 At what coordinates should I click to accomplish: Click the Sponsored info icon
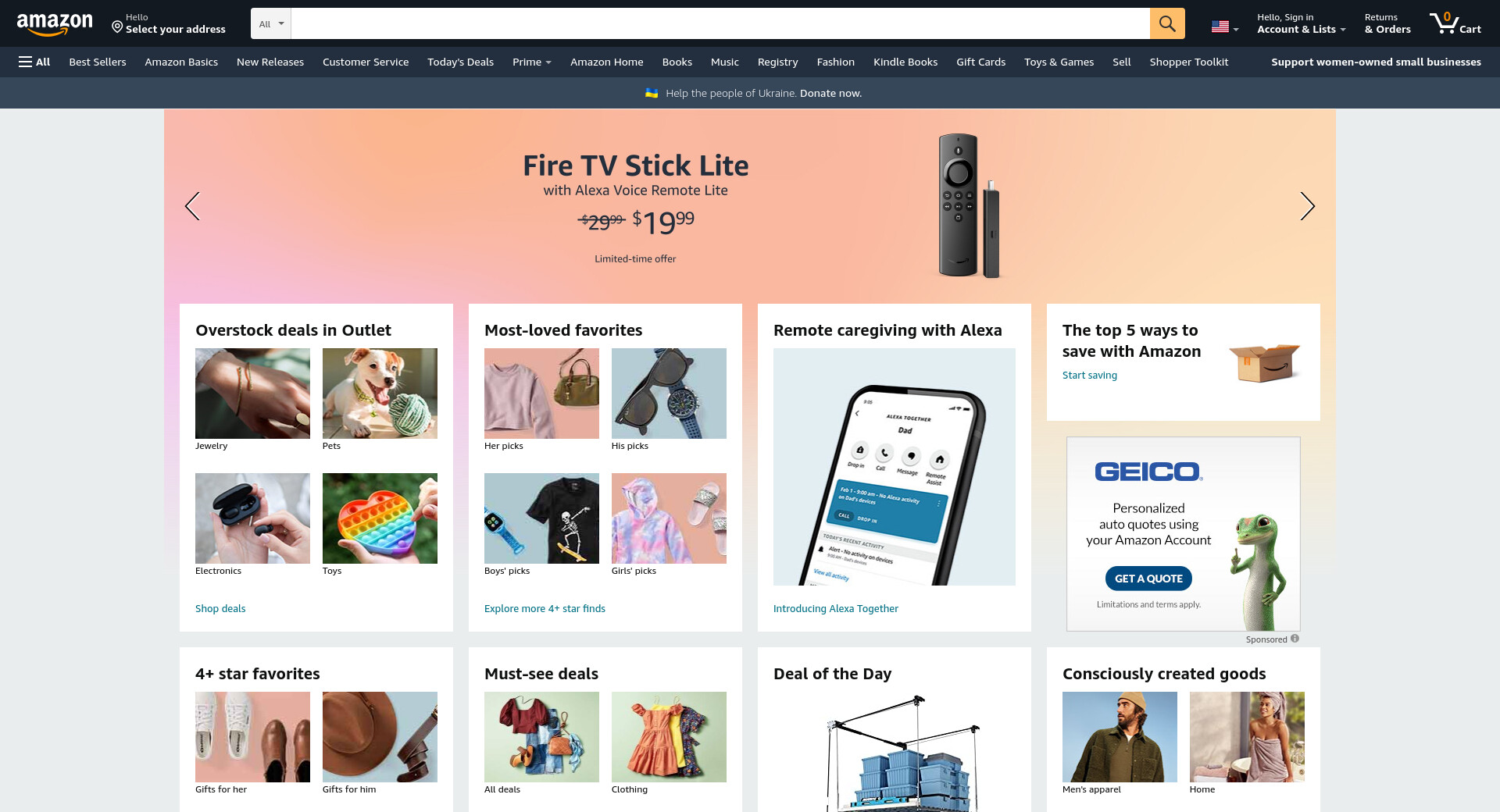[1295, 639]
